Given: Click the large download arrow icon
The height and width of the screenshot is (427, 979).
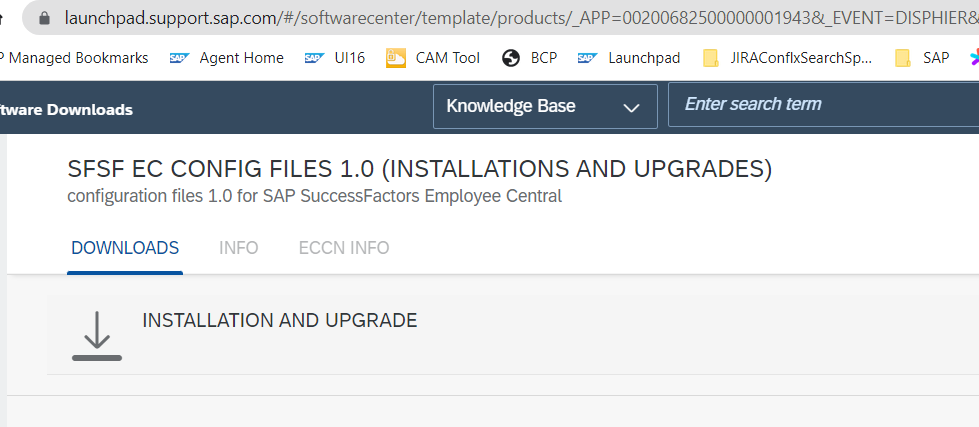Looking at the screenshot, I should 97,336.
